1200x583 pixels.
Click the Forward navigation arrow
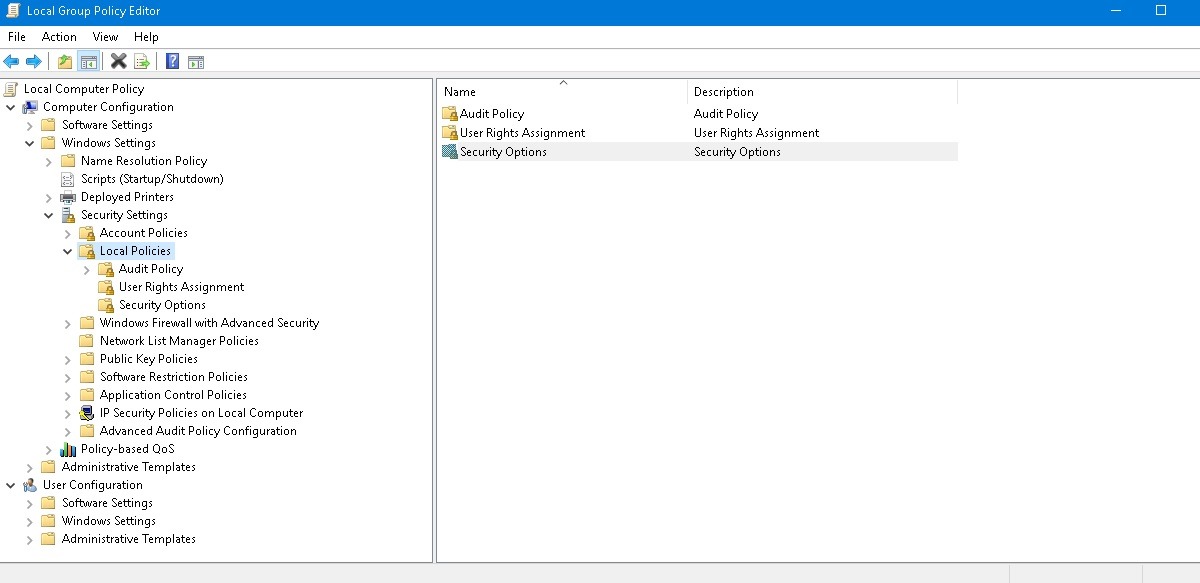click(x=33, y=61)
